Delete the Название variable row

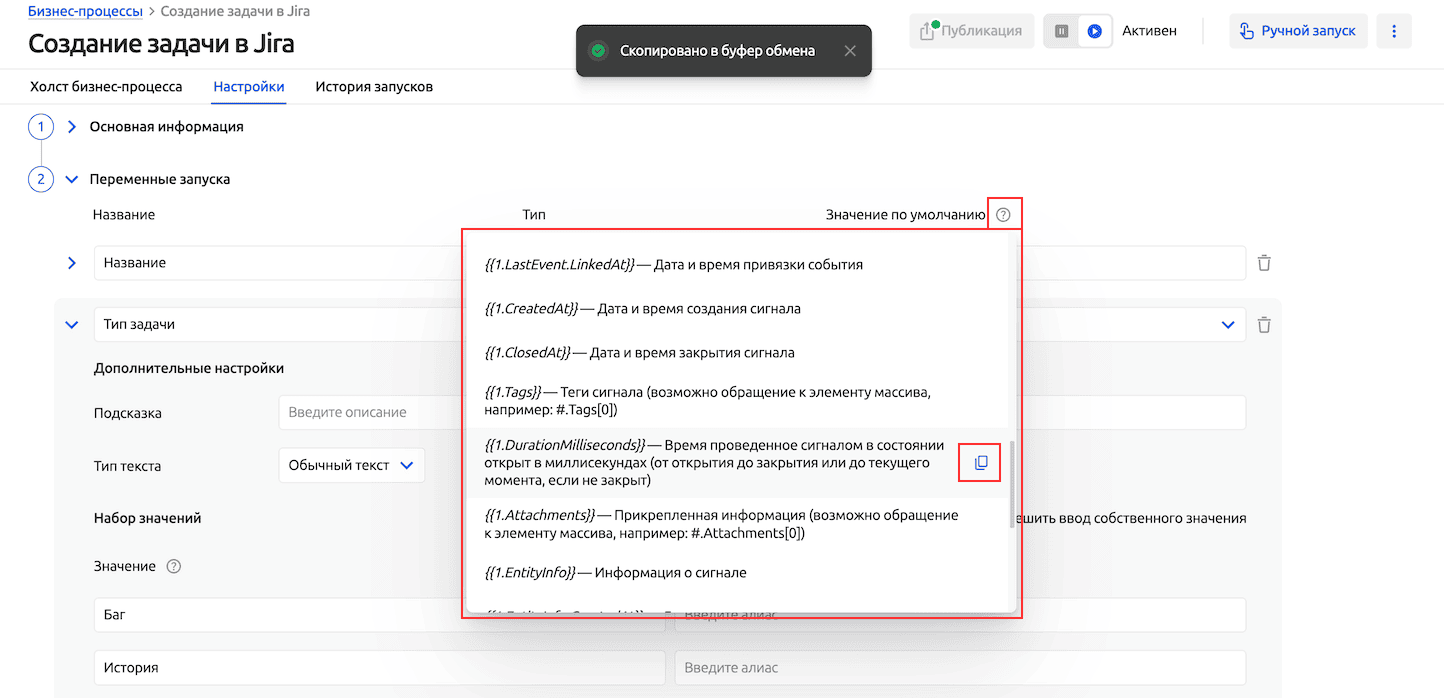click(x=1264, y=263)
